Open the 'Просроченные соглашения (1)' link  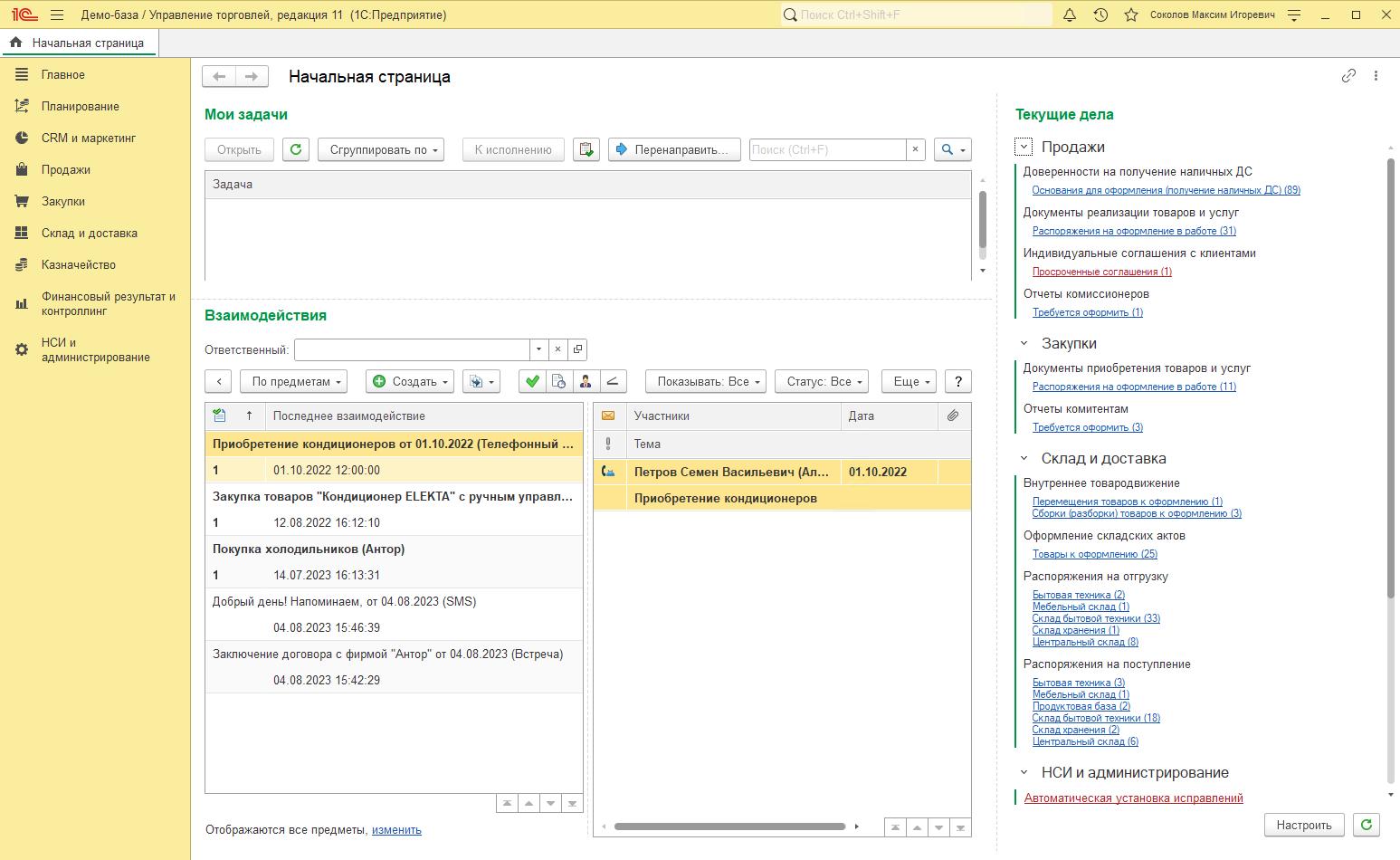tap(1101, 272)
